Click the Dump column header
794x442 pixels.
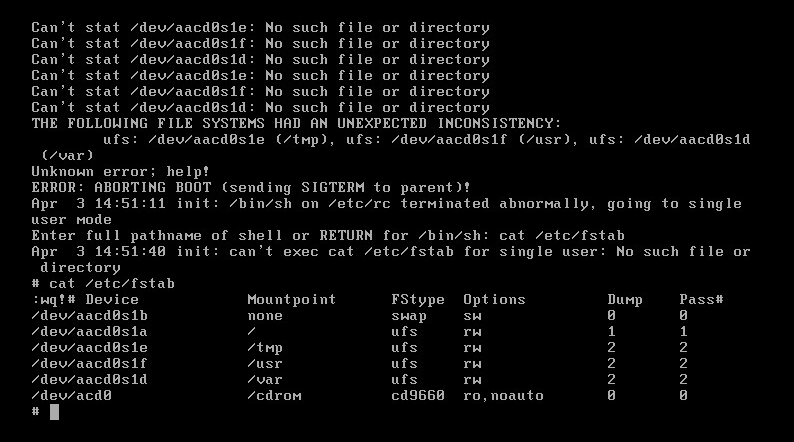point(626,299)
